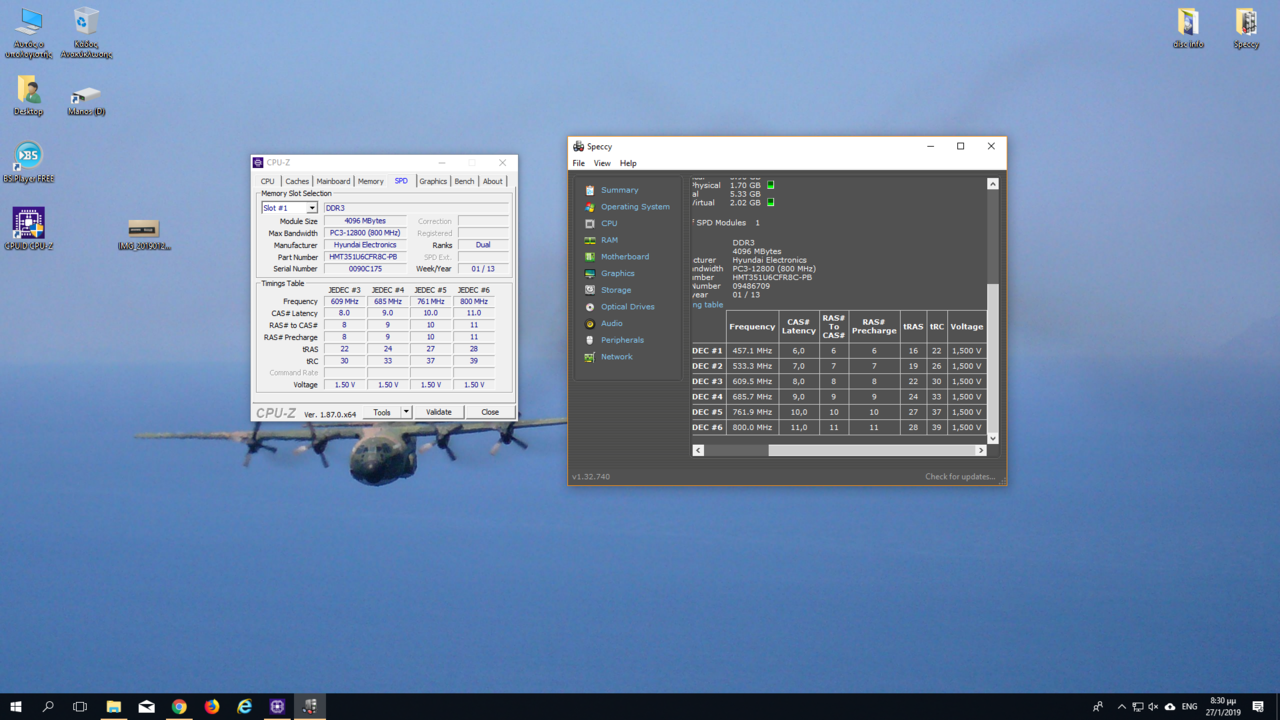Image resolution: width=1280 pixels, height=720 pixels.
Task: Click Speccy vertical scrollbar up arrow
Action: click(x=993, y=184)
